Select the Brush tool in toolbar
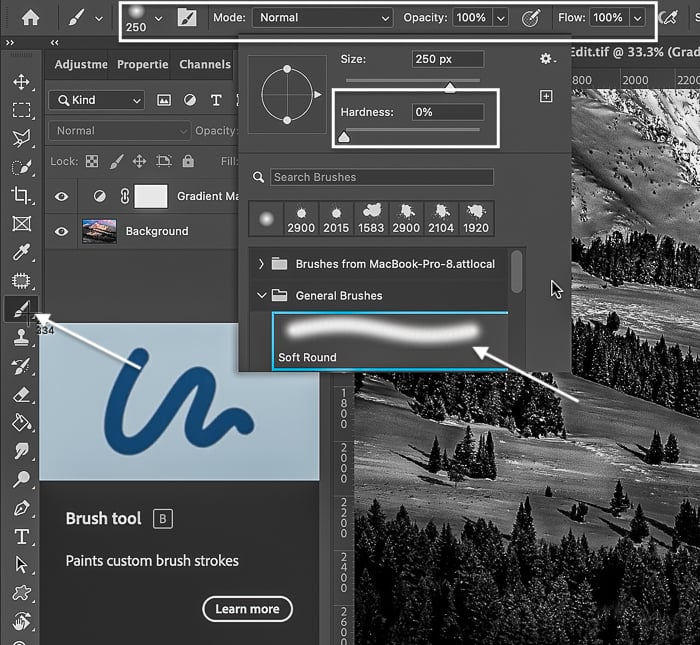The image size is (700, 645). click(21, 309)
